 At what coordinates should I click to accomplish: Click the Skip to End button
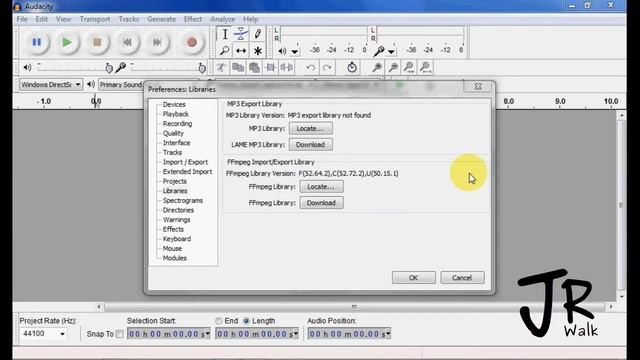[157, 42]
